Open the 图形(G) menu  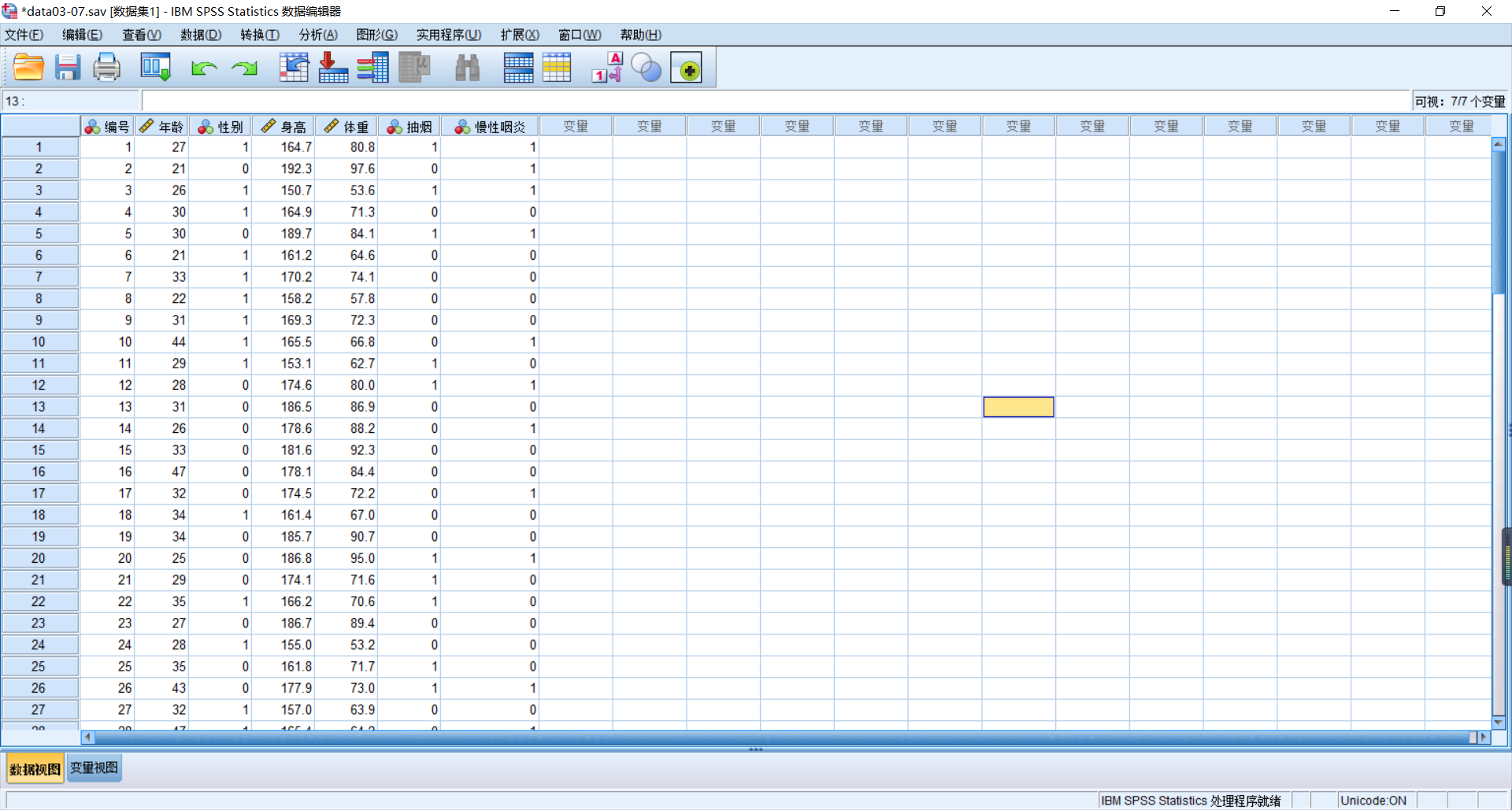(x=377, y=35)
